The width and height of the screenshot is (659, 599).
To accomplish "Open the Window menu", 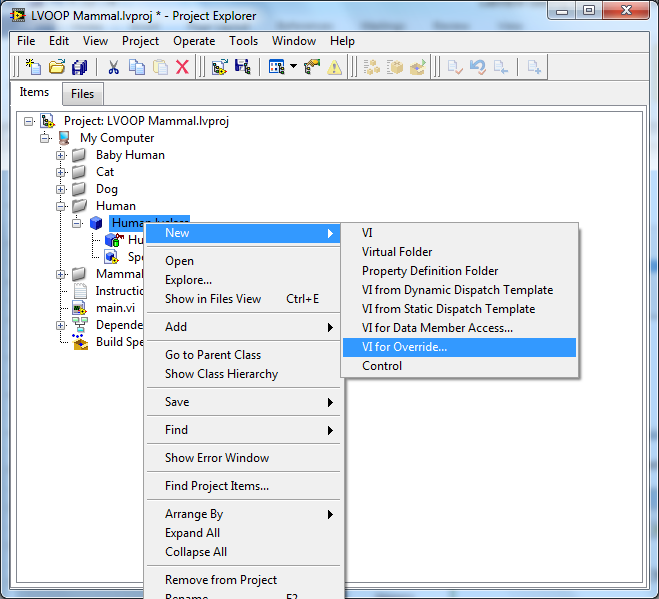I will (x=294, y=41).
